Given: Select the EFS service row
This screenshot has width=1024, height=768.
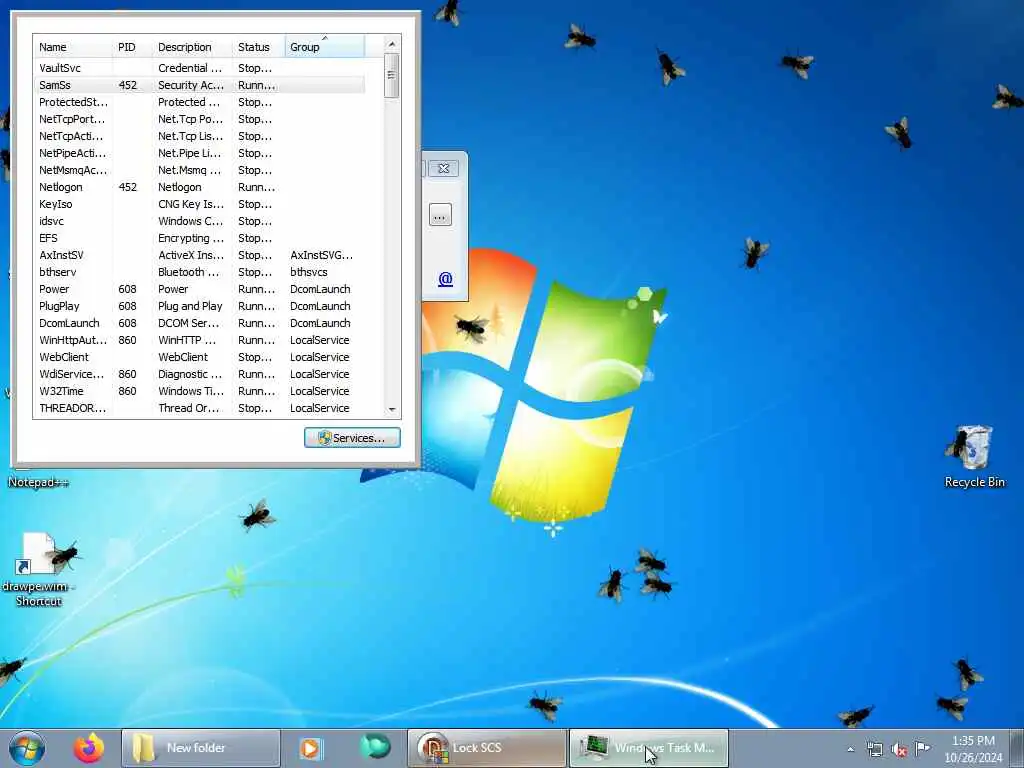Looking at the screenshot, I should pyautogui.click(x=199, y=238).
